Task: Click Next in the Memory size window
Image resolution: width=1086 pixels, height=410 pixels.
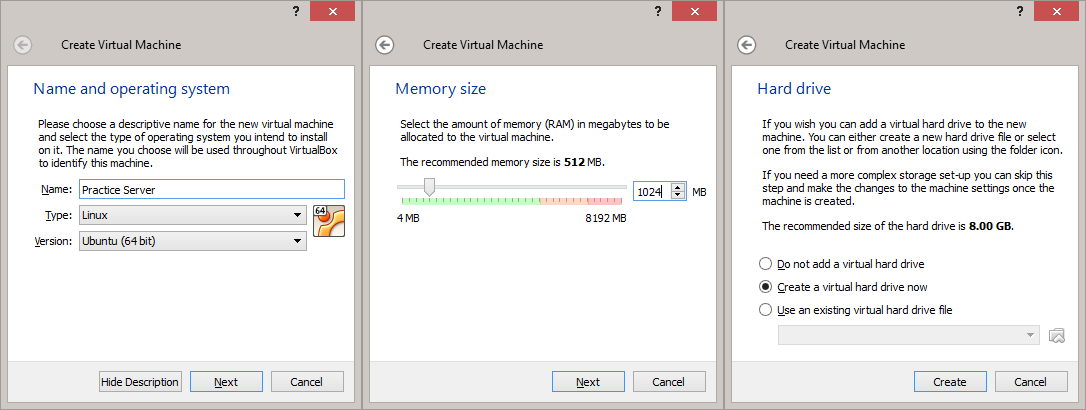Action: [588, 382]
